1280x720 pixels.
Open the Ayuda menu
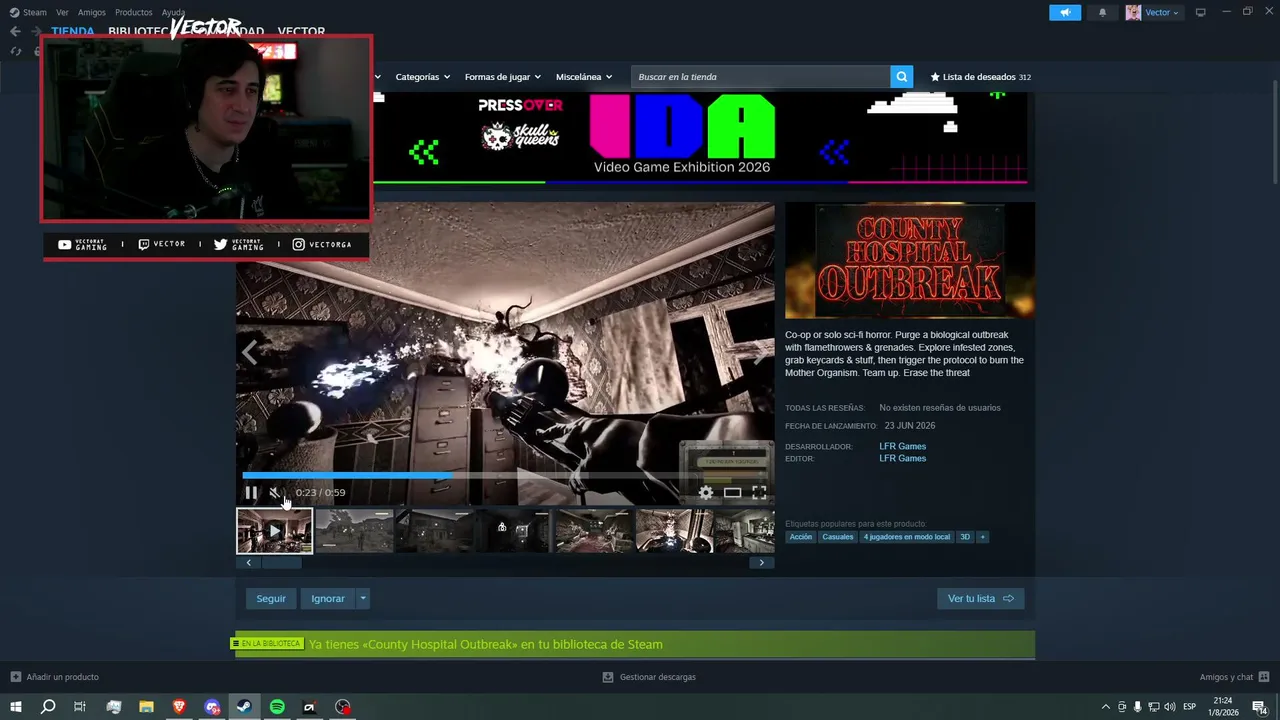[x=173, y=12]
